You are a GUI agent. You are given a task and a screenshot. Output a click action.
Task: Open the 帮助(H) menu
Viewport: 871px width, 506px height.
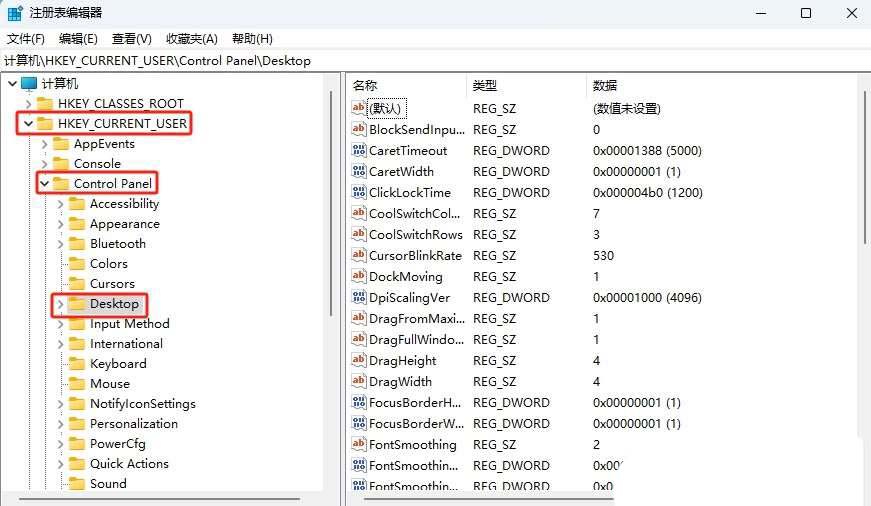[252, 39]
